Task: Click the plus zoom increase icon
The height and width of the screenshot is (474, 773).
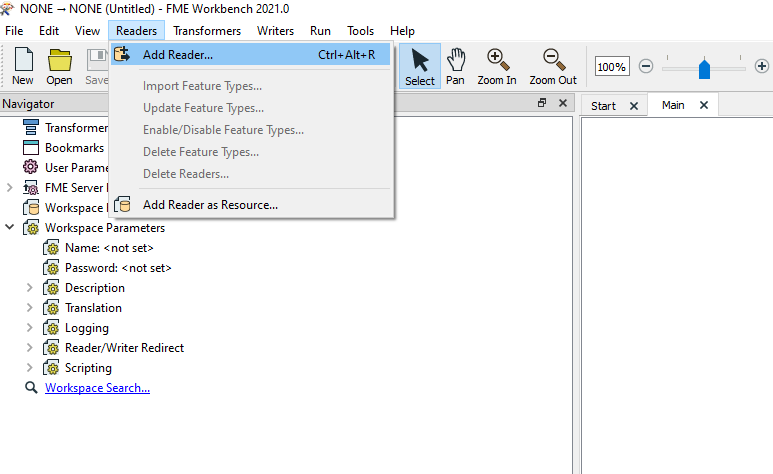Action: (762, 66)
